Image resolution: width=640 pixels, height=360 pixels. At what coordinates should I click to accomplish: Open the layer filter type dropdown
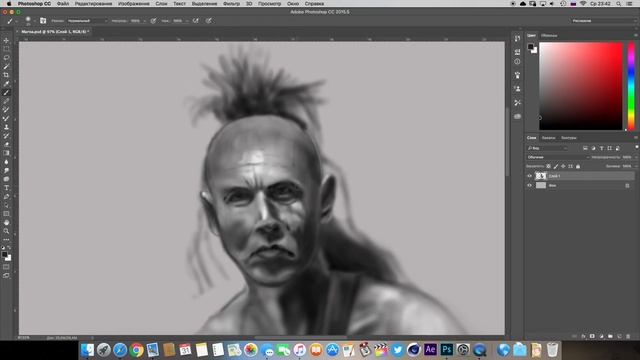coord(547,148)
